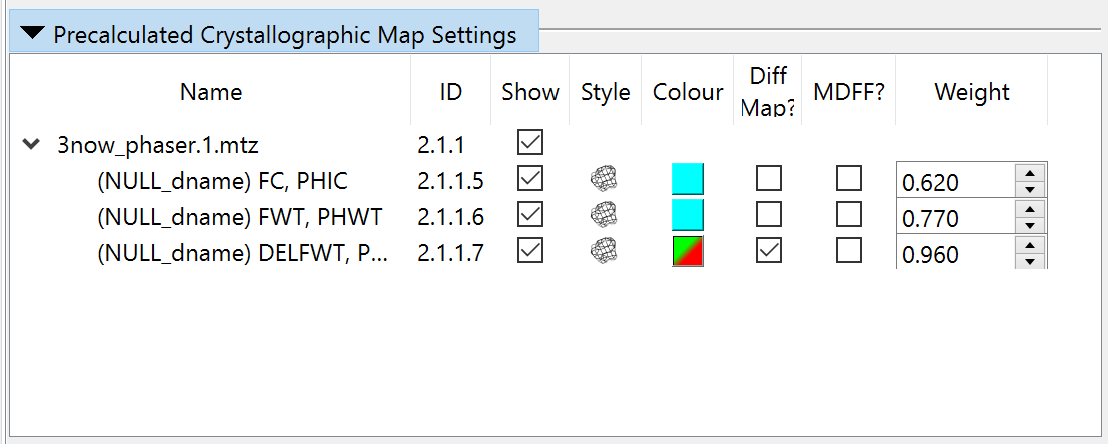Select the FWT, PHWT map row
The width and height of the screenshot is (1108, 444).
pyautogui.click(x=239, y=217)
